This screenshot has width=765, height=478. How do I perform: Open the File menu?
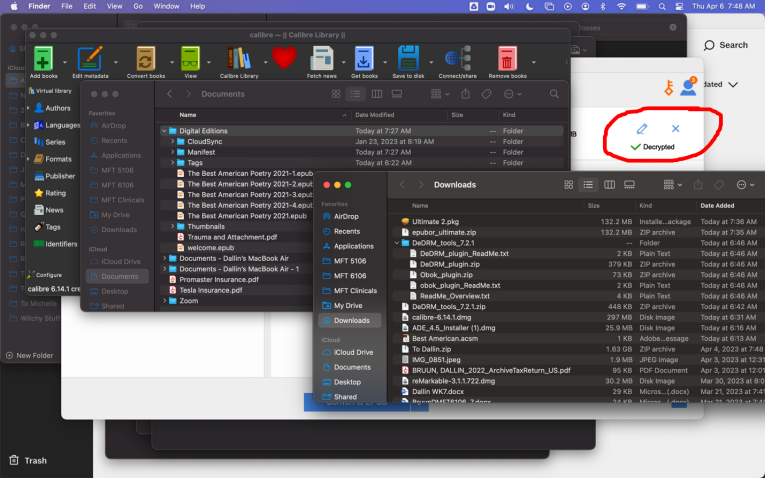click(x=67, y=6)
